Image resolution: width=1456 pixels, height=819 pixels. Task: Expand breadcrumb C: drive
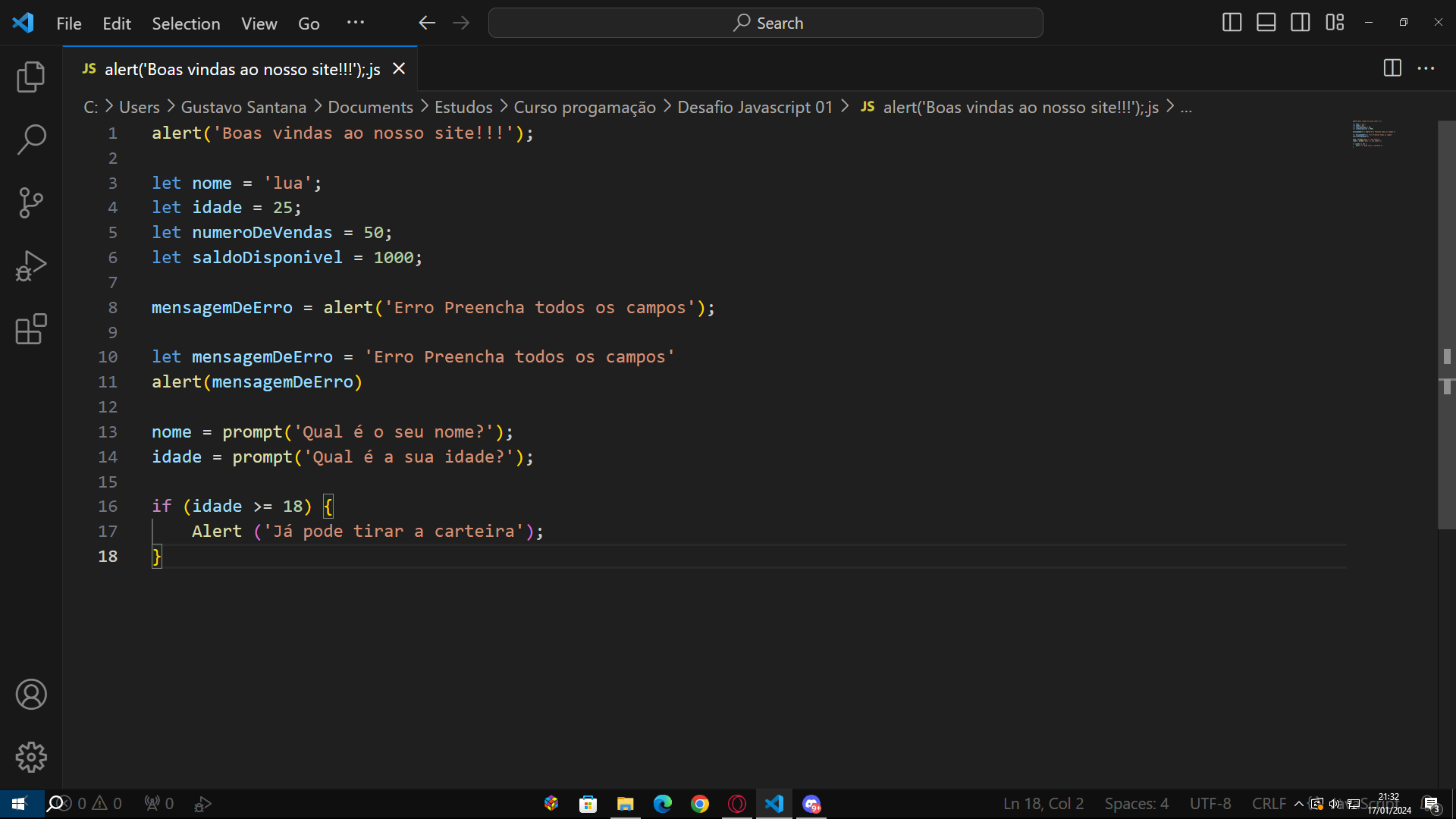click(90, 107)
